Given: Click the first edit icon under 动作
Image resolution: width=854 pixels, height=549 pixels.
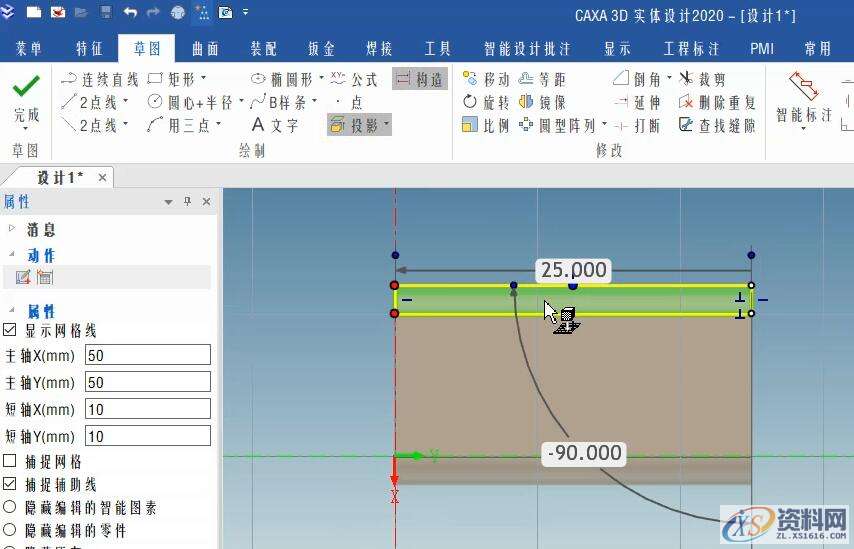Looking at the screenshot, I should click(23, 277).
